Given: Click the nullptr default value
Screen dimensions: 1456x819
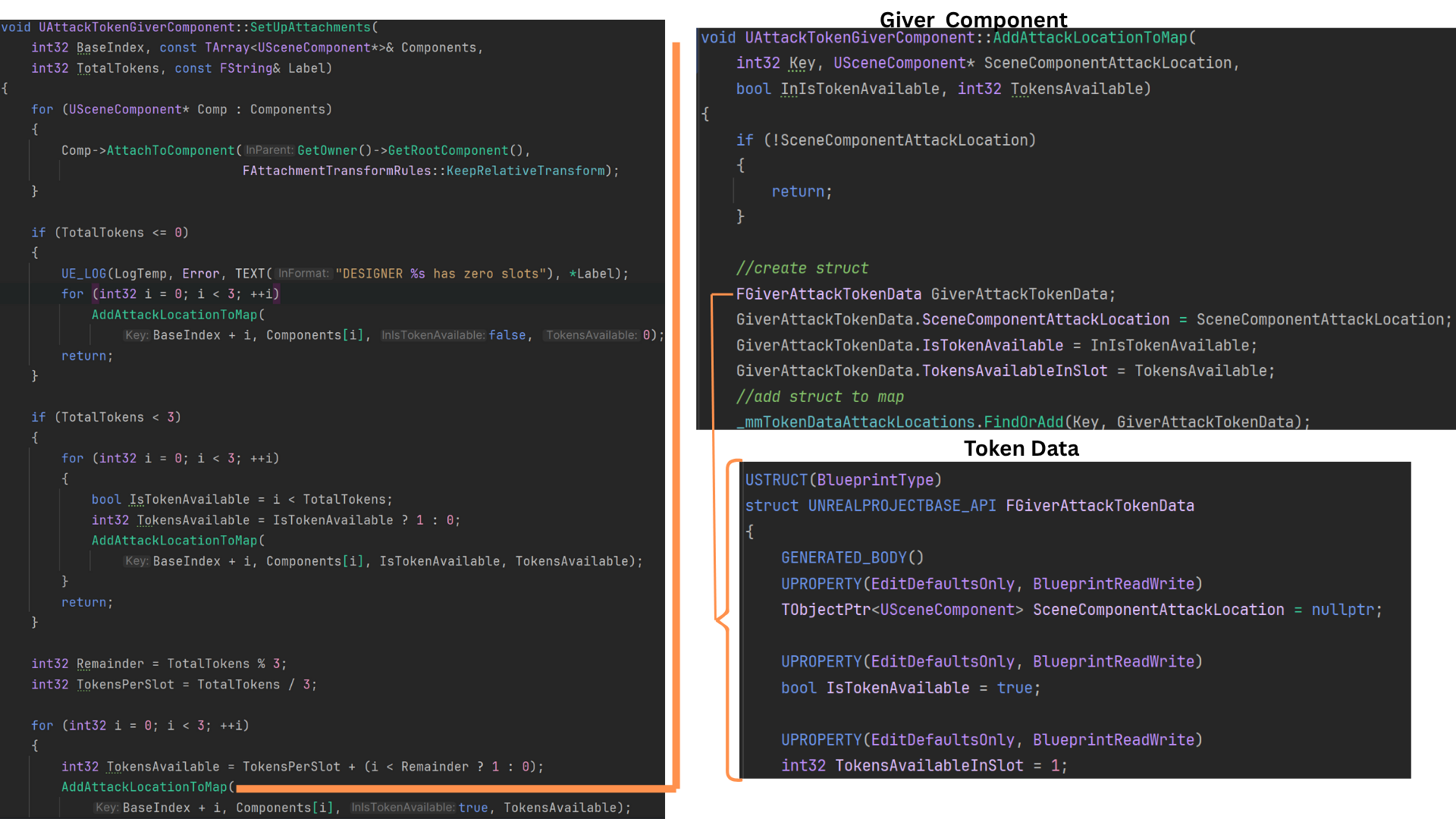Looking at the screenshot, I should (x=1341, y=610).
